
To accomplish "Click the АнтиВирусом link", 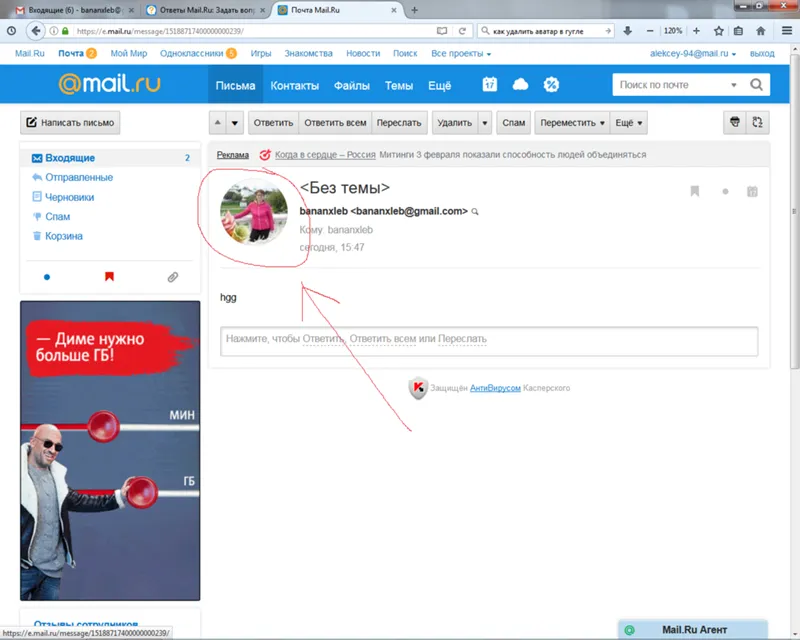I will point(495,388).
